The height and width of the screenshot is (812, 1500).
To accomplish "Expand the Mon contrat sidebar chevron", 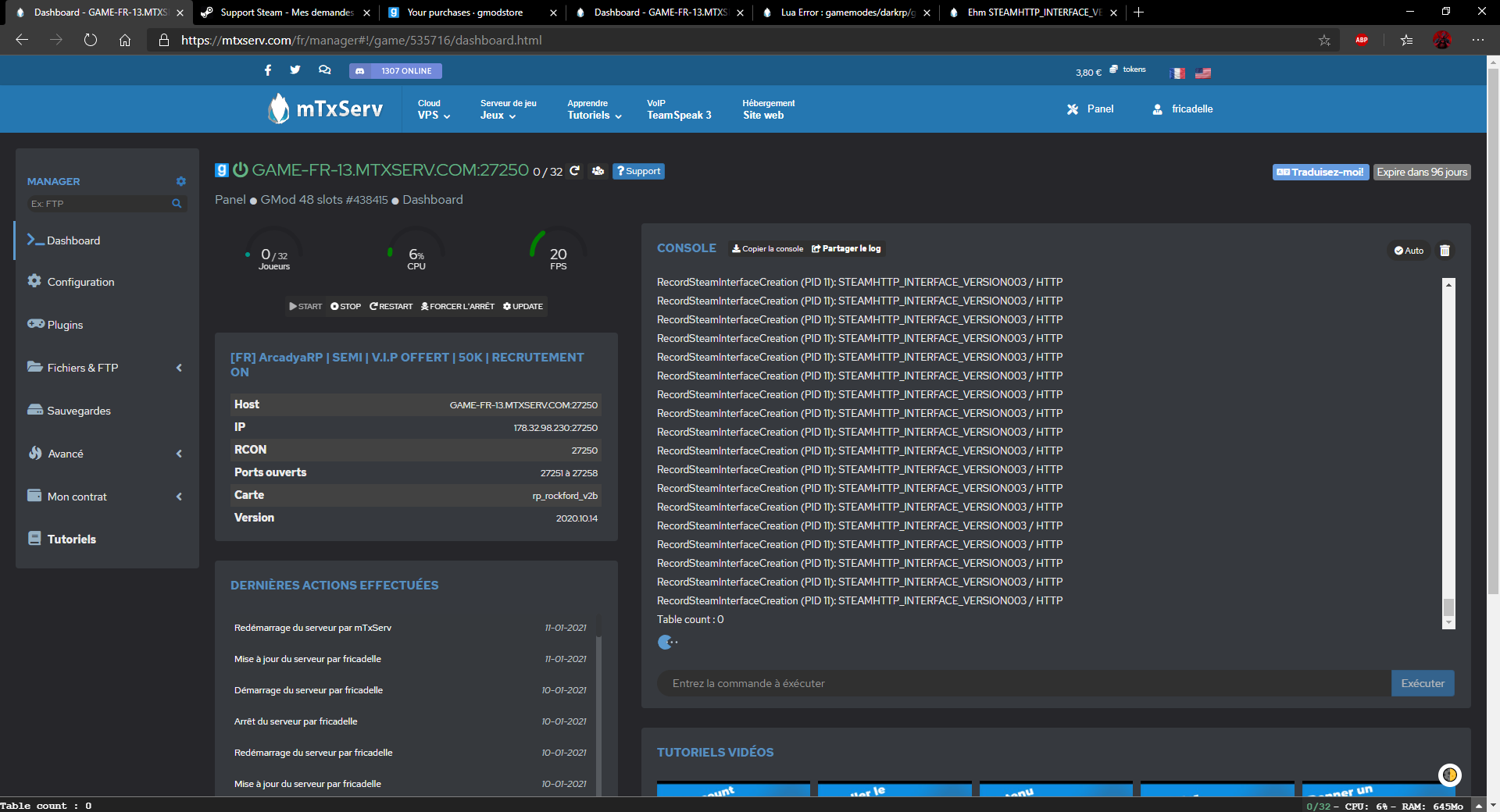I will [179, 497].
